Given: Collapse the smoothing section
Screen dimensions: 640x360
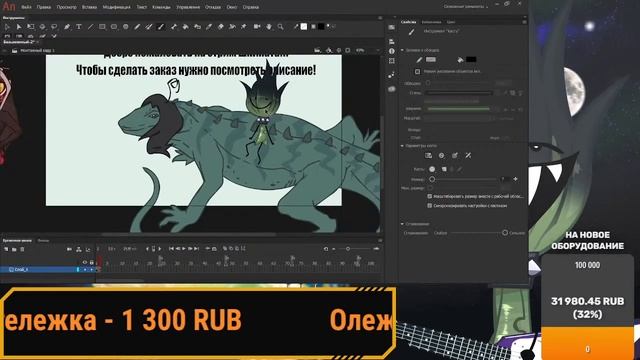Looking at the screenshot, I should (402, 224).
